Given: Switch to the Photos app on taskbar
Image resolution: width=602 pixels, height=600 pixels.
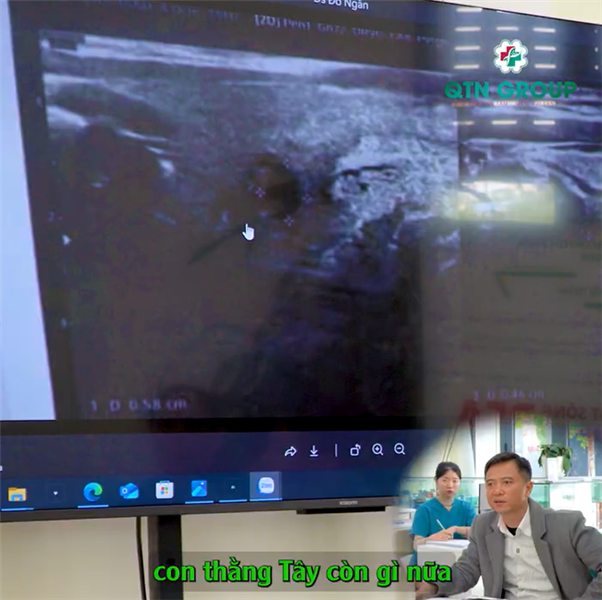Looking at the screenshot, I should pyautogui.click(x=199, y=488).
